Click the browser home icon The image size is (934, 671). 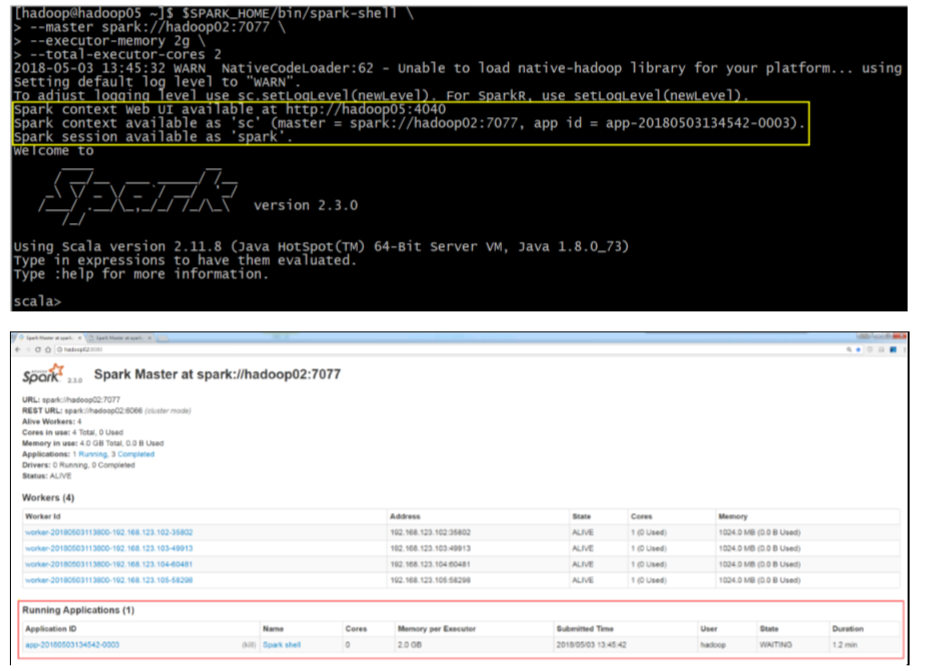tap(48, 350)
